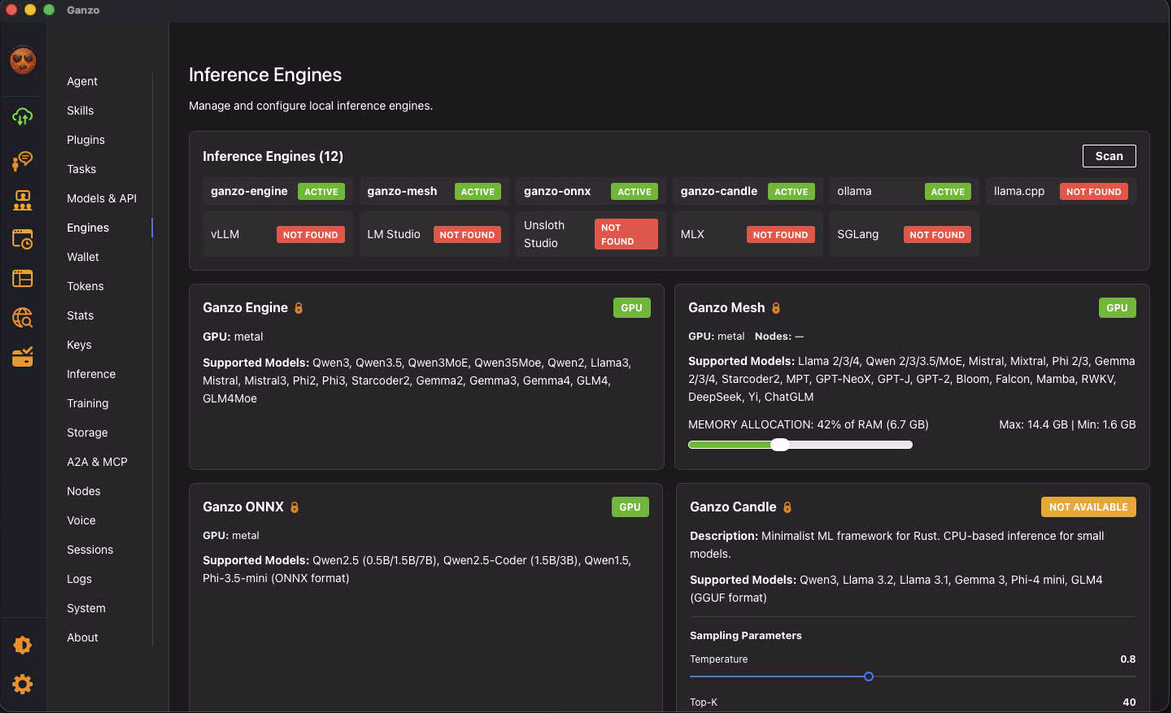Click the Ganzo avatar logo
The width and height of the screenshot is (1171, 713).
click(22, 60)
